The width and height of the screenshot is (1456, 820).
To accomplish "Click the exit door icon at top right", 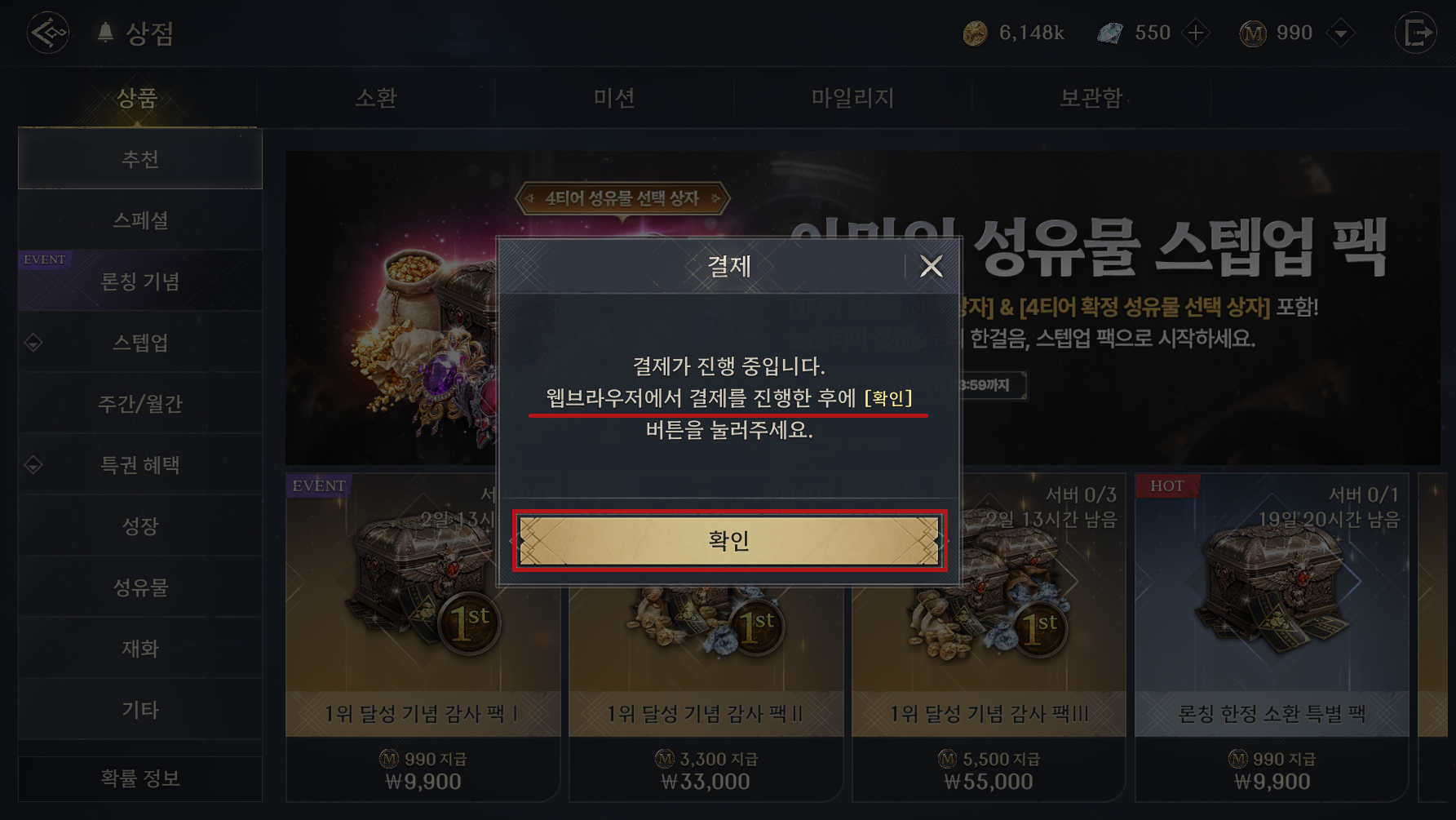I will (1416, 33).
